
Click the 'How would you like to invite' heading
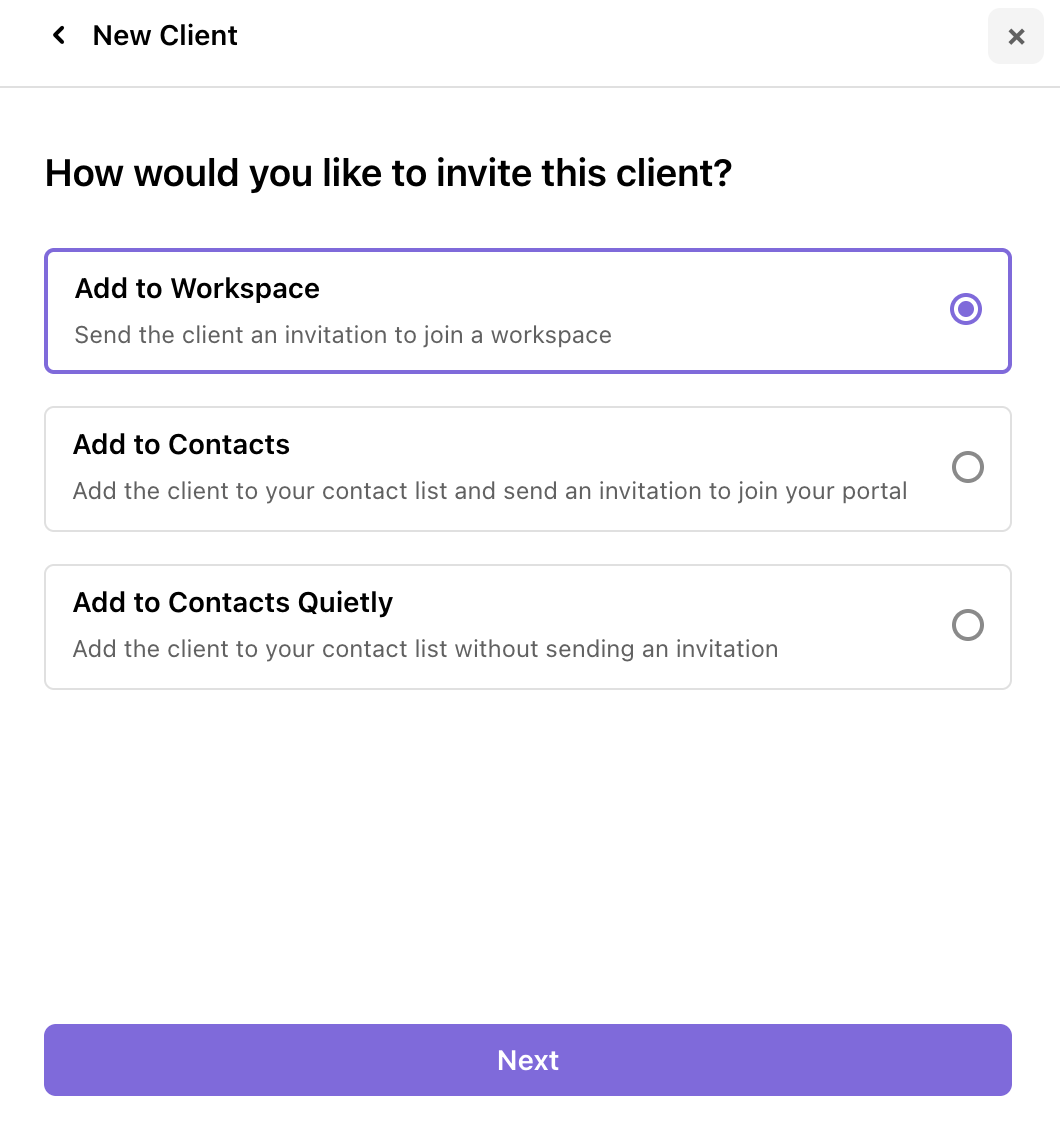tap(388, 173)
